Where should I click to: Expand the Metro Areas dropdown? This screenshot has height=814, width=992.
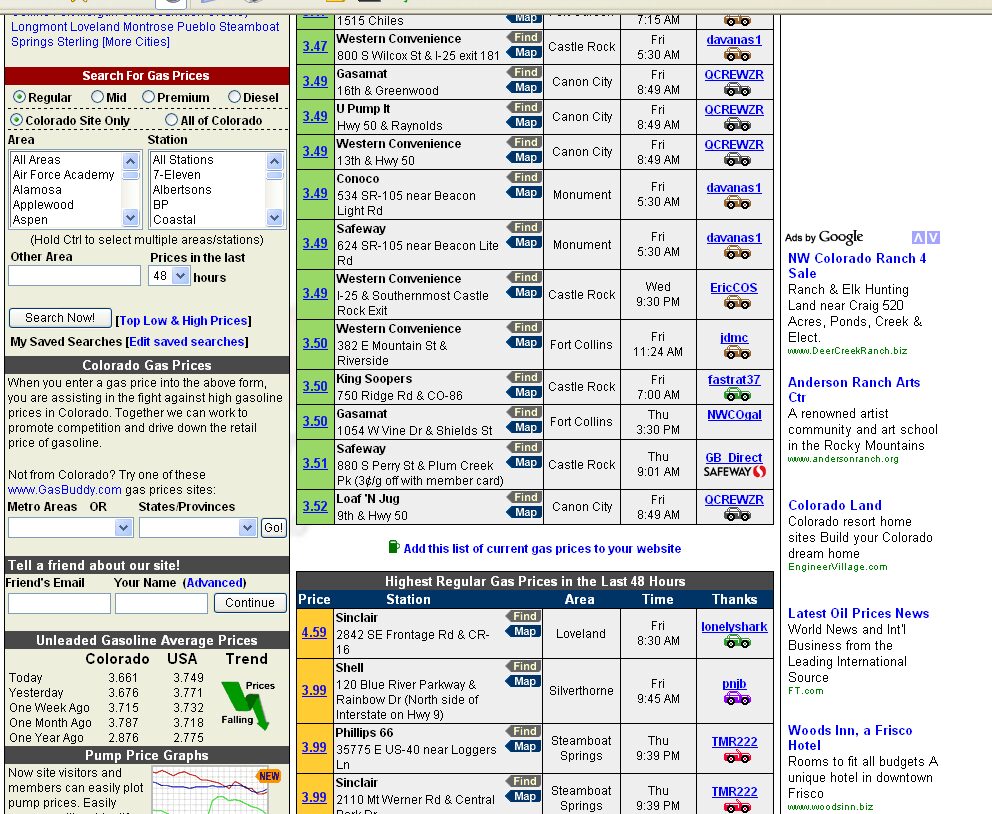pyautogui.click(x=70, y=528)
